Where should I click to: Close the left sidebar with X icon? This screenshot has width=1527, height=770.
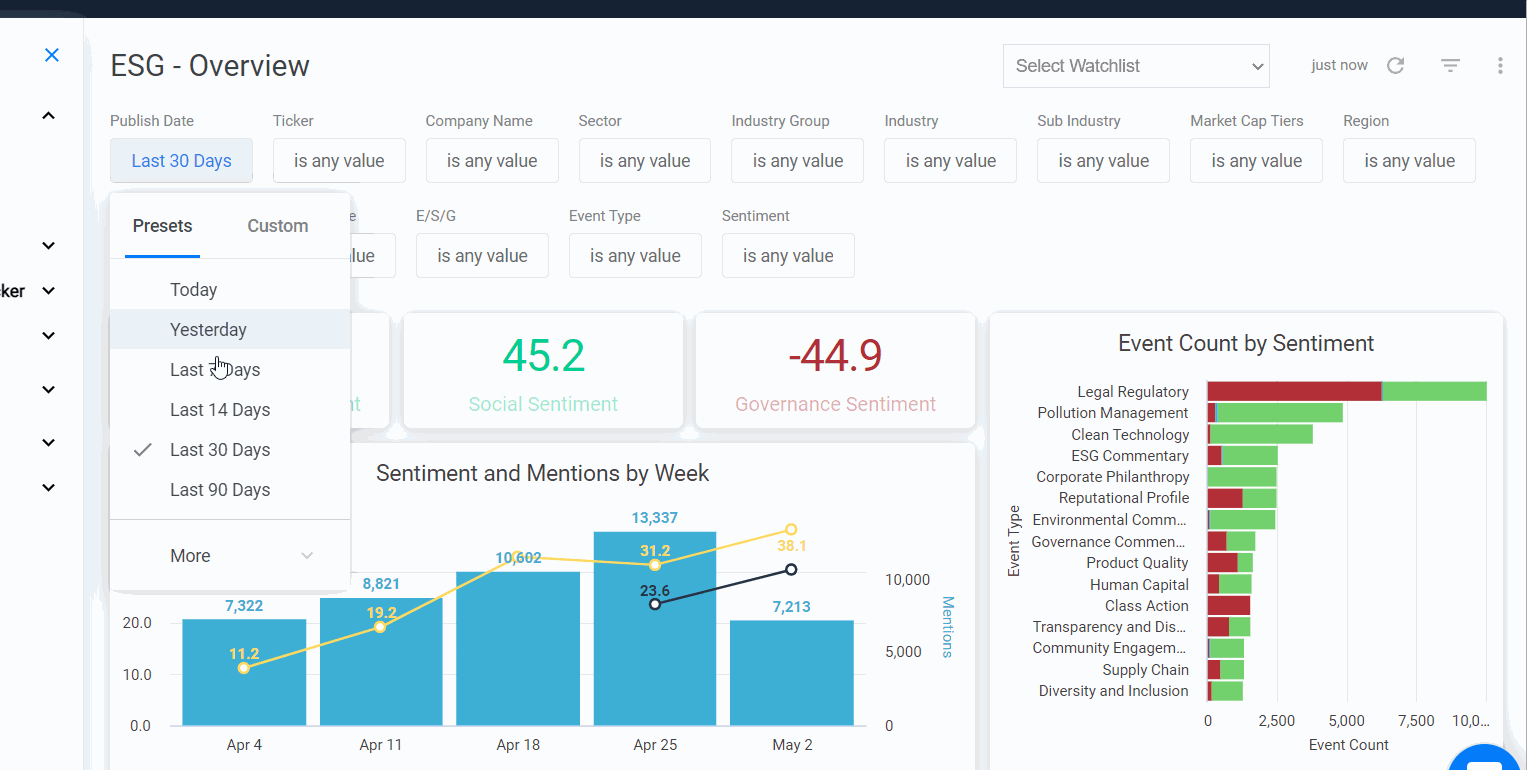click(52, 55)
